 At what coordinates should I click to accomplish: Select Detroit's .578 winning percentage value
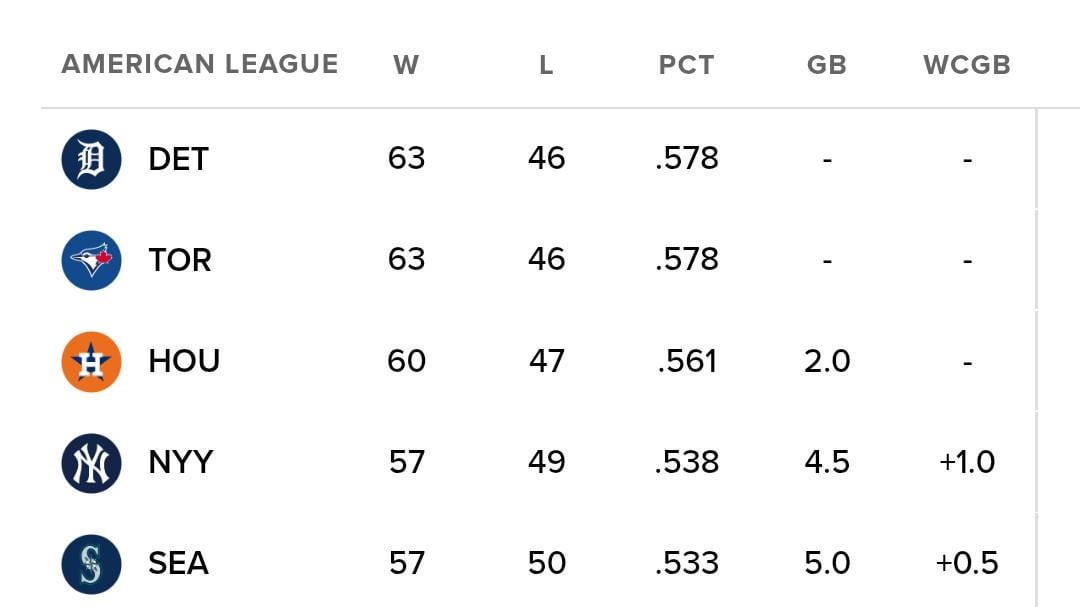(686, 158)
